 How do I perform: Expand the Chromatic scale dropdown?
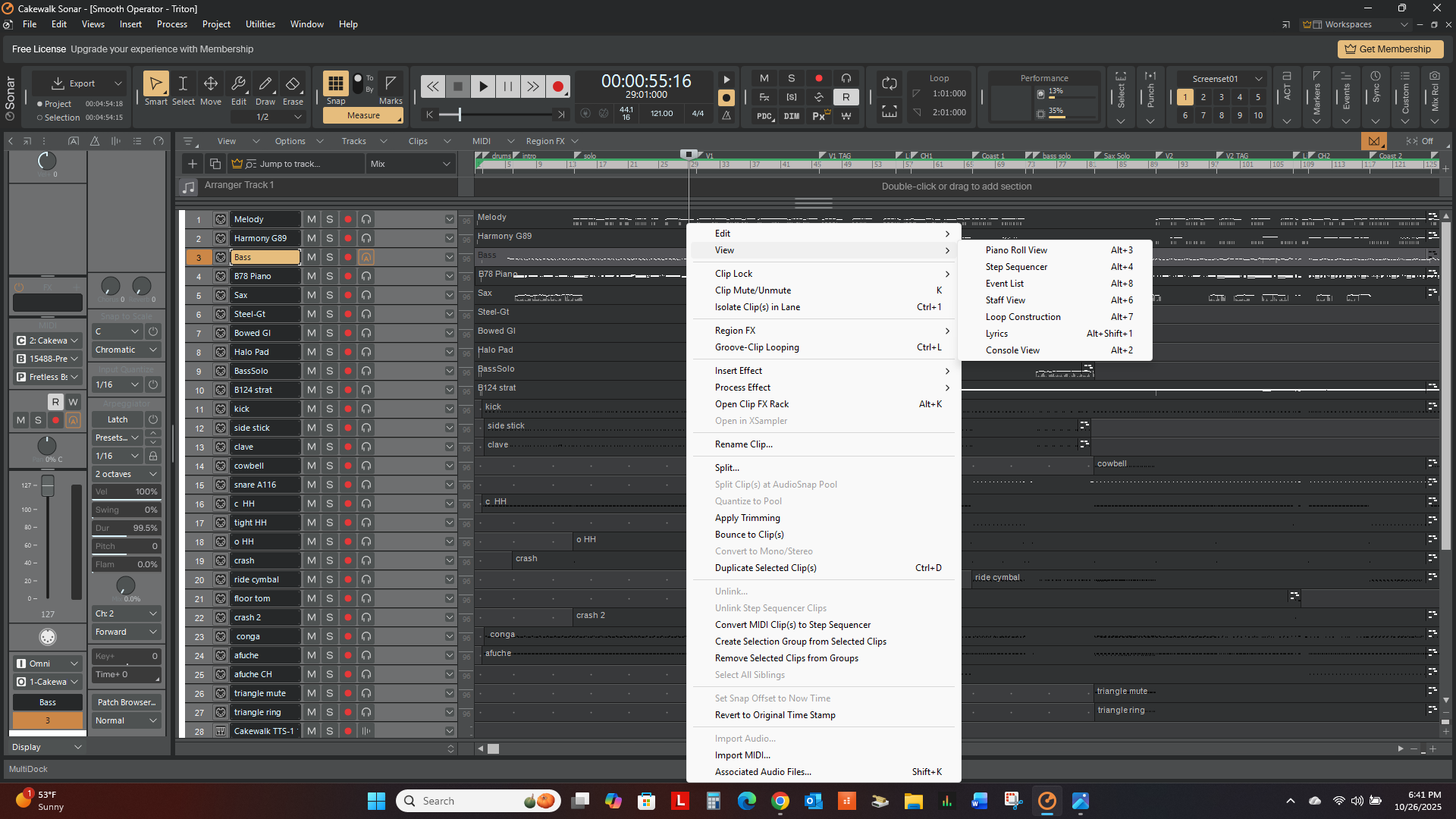tap(126, 350)
